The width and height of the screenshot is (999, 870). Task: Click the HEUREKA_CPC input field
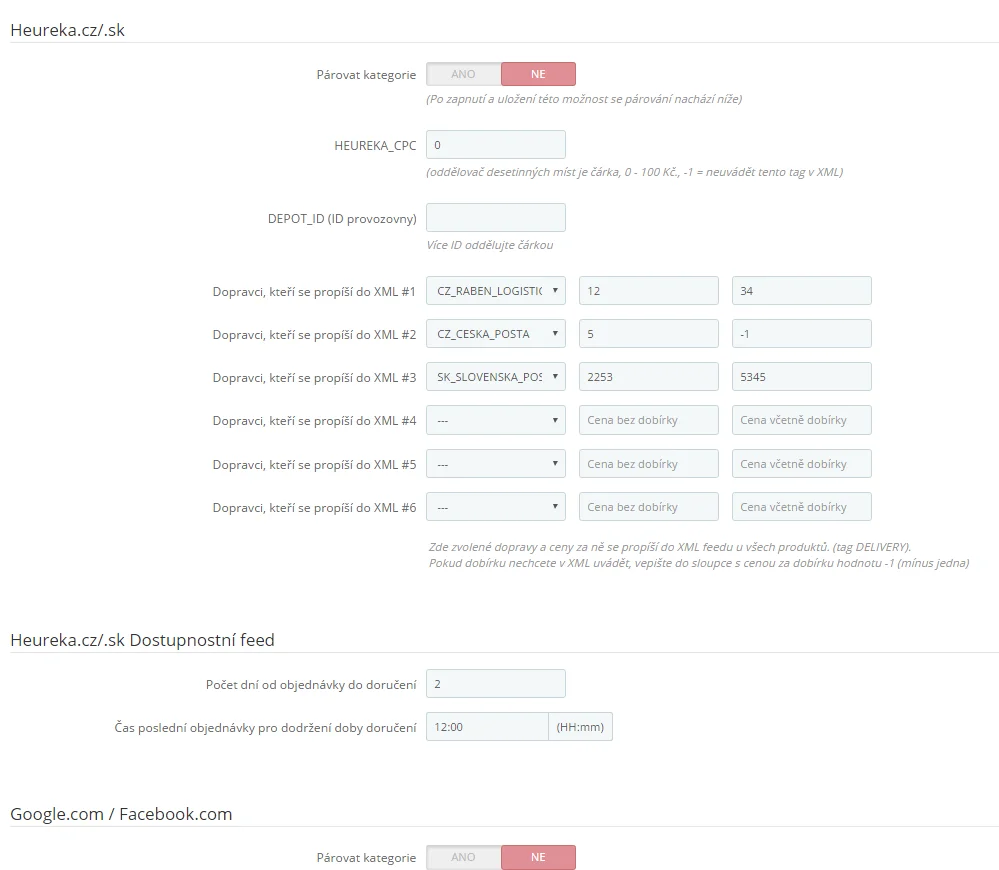click(x=495, y=145)
